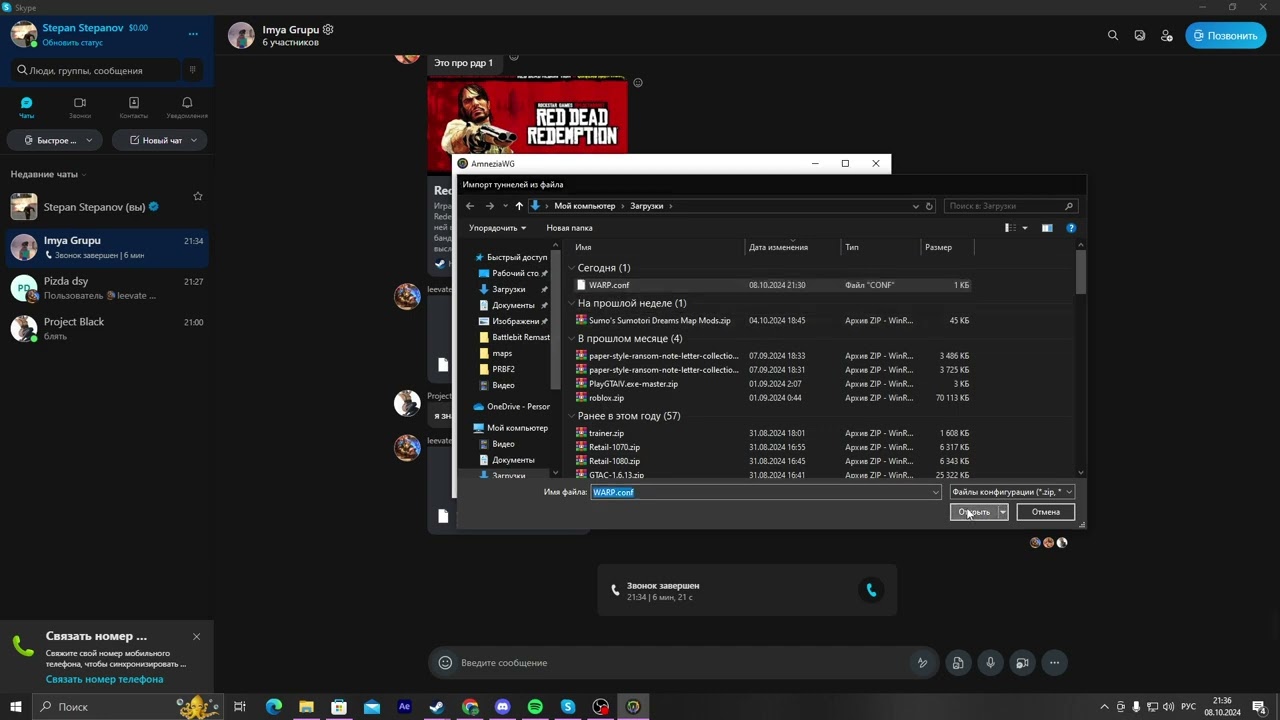Switch to the Skype Calls tab

pyautogui.click(x=80, y=108)
